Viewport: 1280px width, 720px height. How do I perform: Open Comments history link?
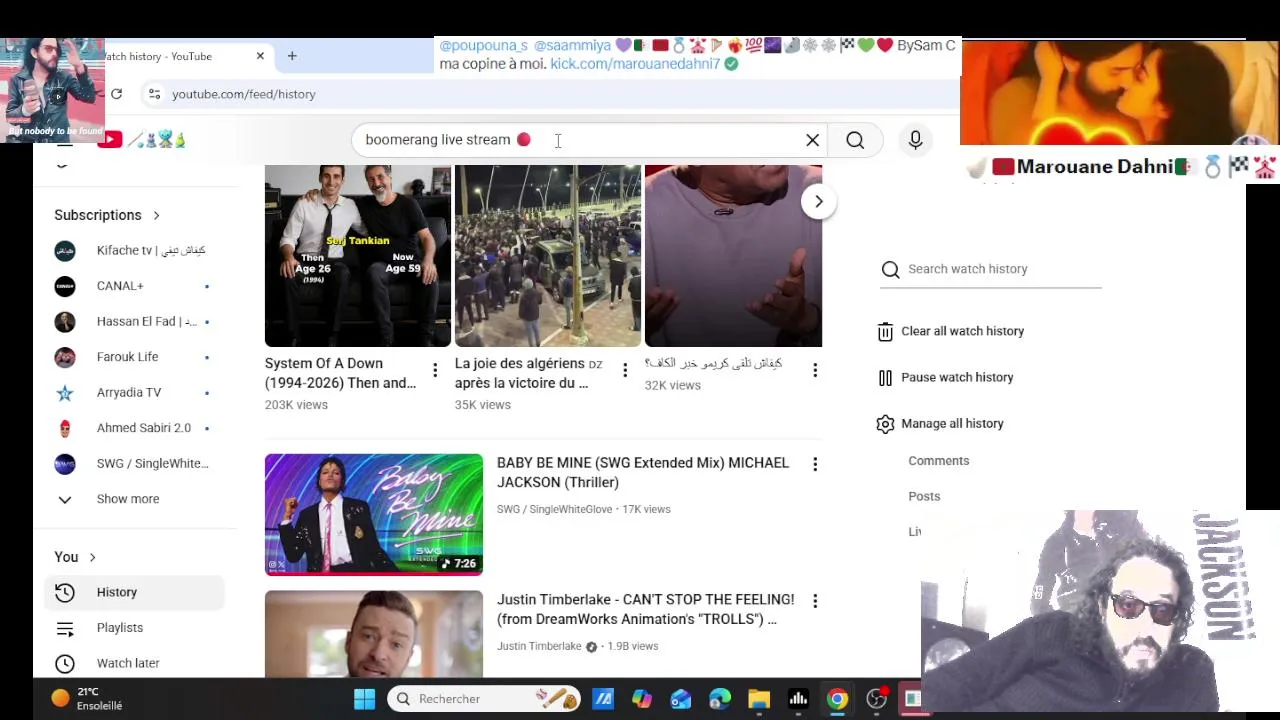939,461
